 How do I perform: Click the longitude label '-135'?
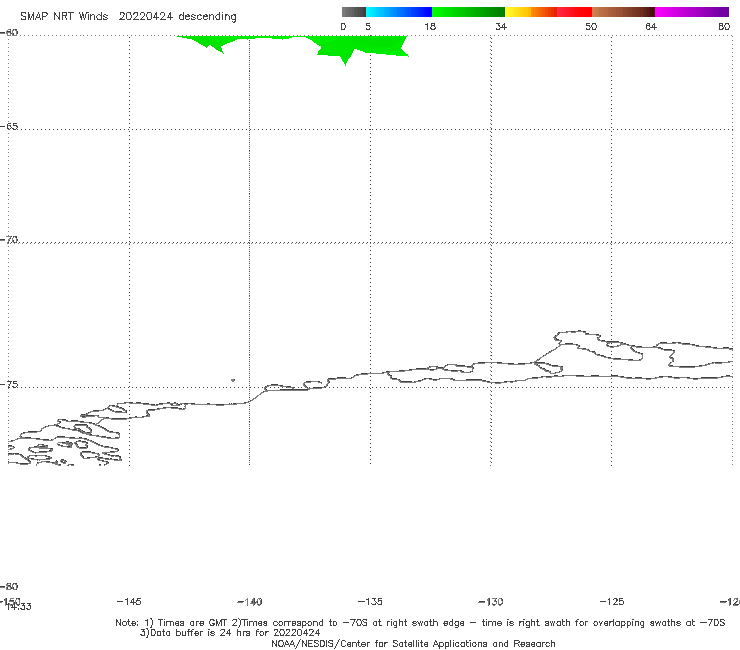[370, 601]
